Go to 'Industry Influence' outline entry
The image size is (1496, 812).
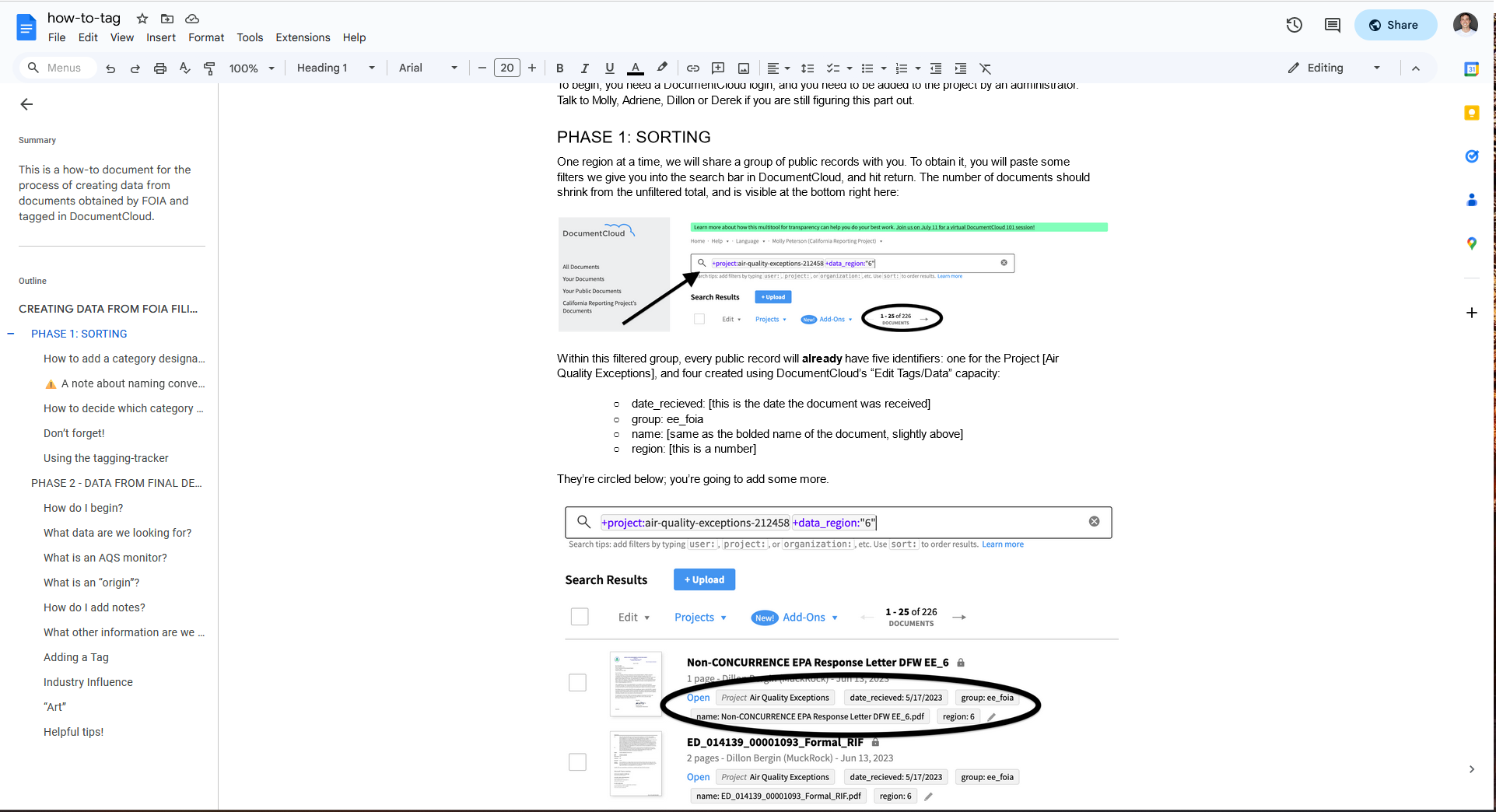click(88, 682)
